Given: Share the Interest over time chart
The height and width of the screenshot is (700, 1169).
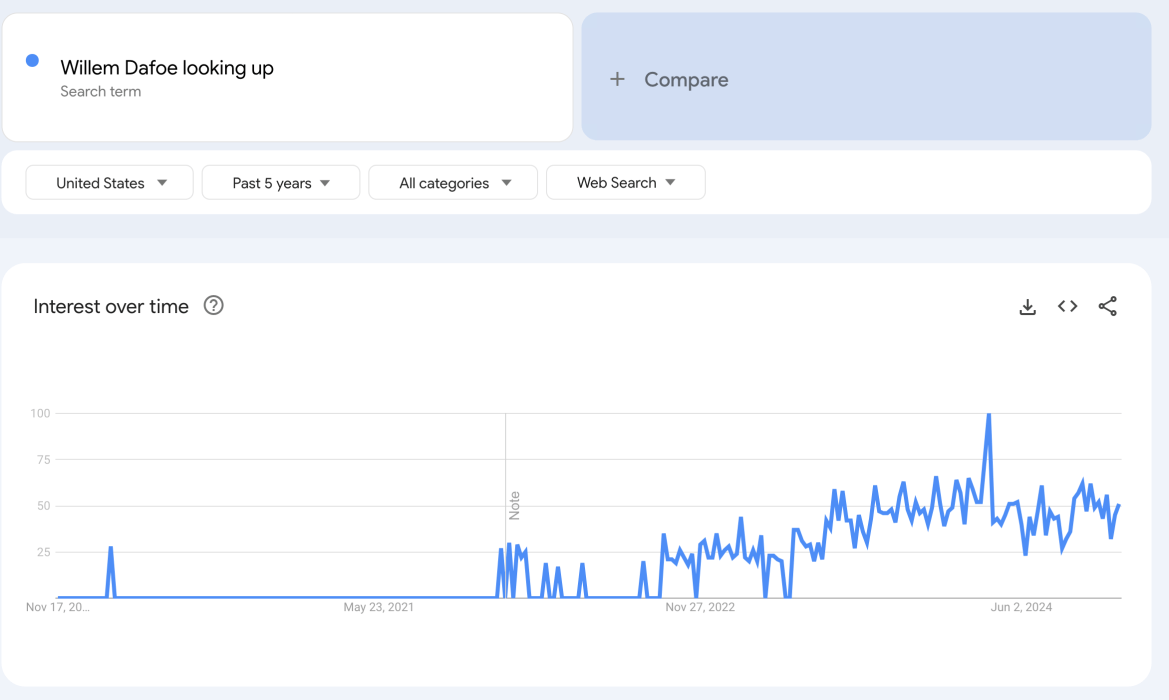Looking at the screenshot, I should tap(1107, 307).
